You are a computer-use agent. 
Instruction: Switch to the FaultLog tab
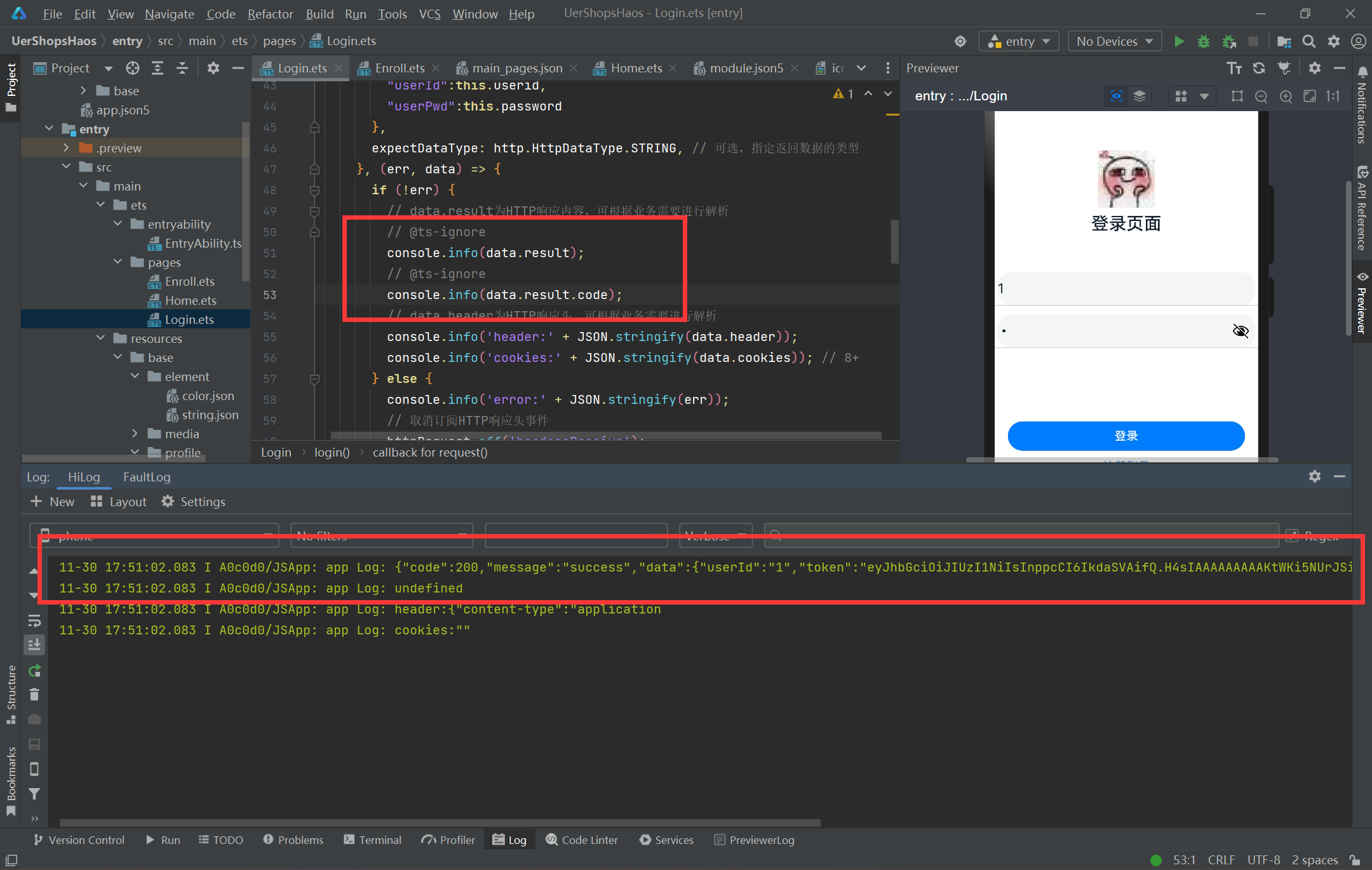pyautogui.click(x=147, y=477)
